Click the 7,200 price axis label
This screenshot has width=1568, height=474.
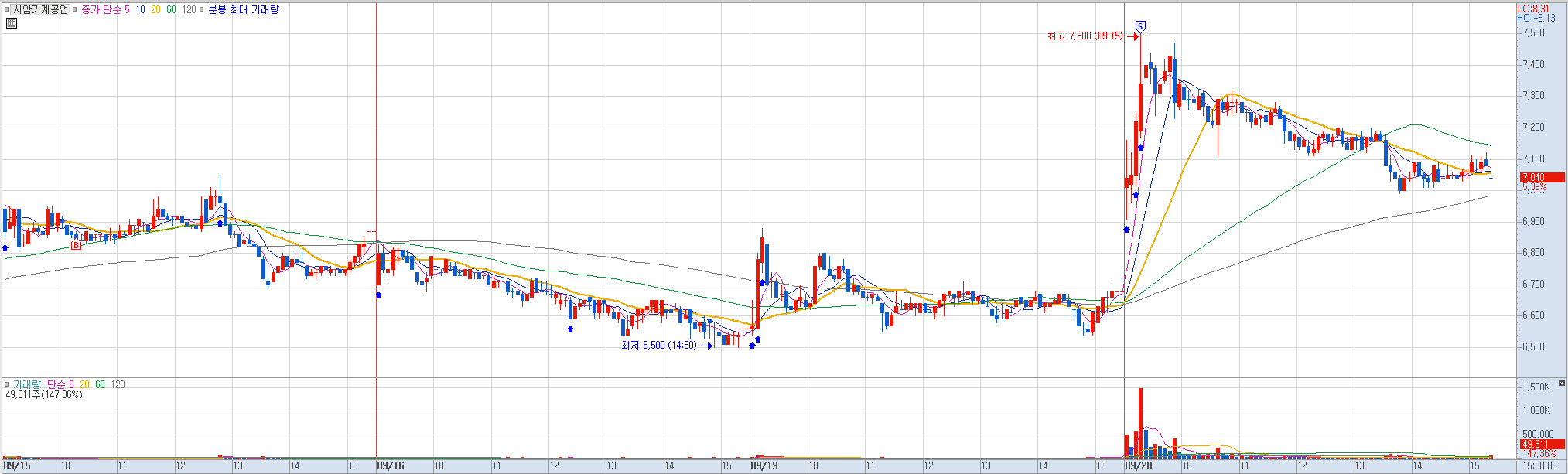click(1533, 128)
